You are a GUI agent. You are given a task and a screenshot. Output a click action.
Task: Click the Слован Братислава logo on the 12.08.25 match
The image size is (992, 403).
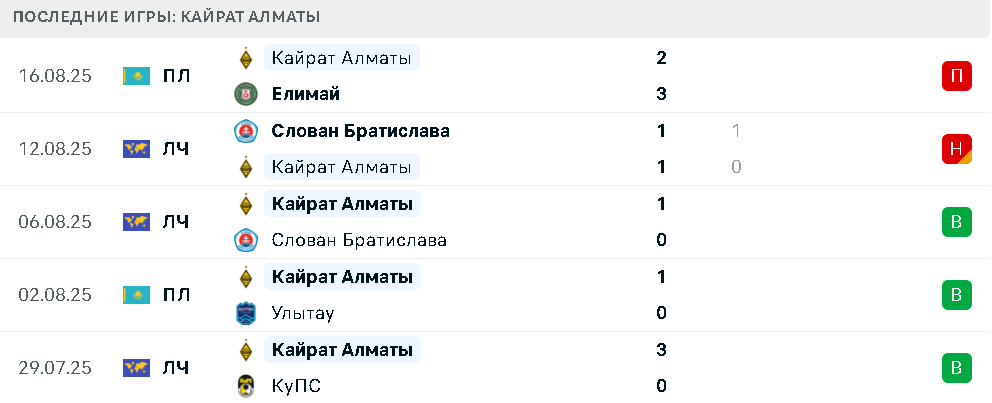[x=245, y=131]
